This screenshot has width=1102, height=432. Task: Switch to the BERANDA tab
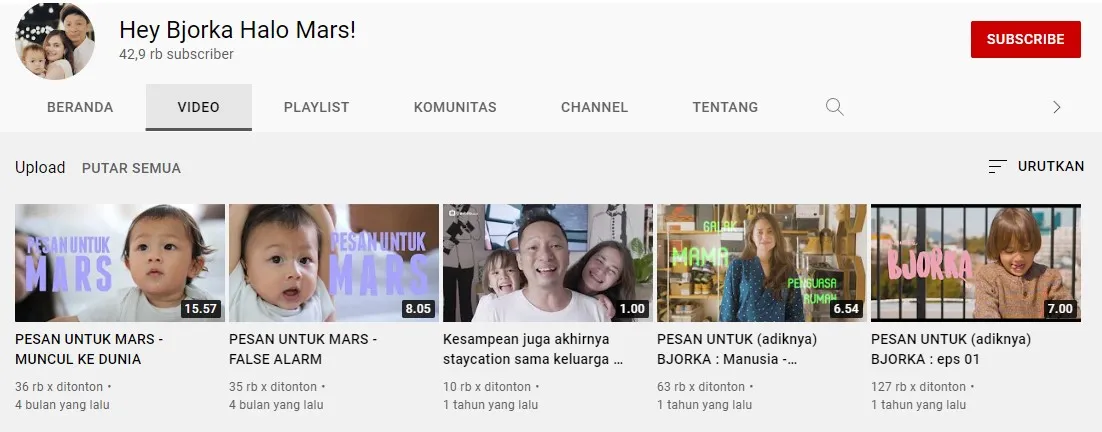(80, 107)
